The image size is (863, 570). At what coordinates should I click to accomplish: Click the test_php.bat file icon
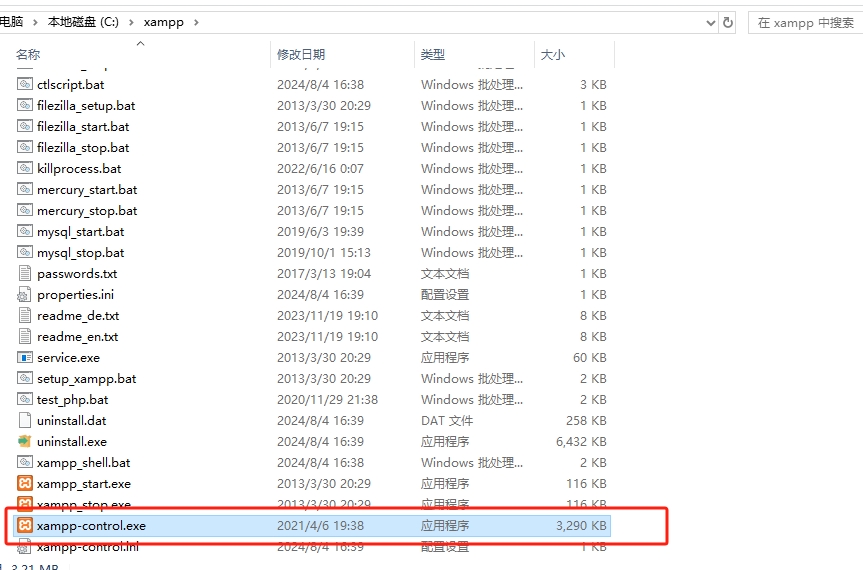pyautogui.click(x=25, y=399)
